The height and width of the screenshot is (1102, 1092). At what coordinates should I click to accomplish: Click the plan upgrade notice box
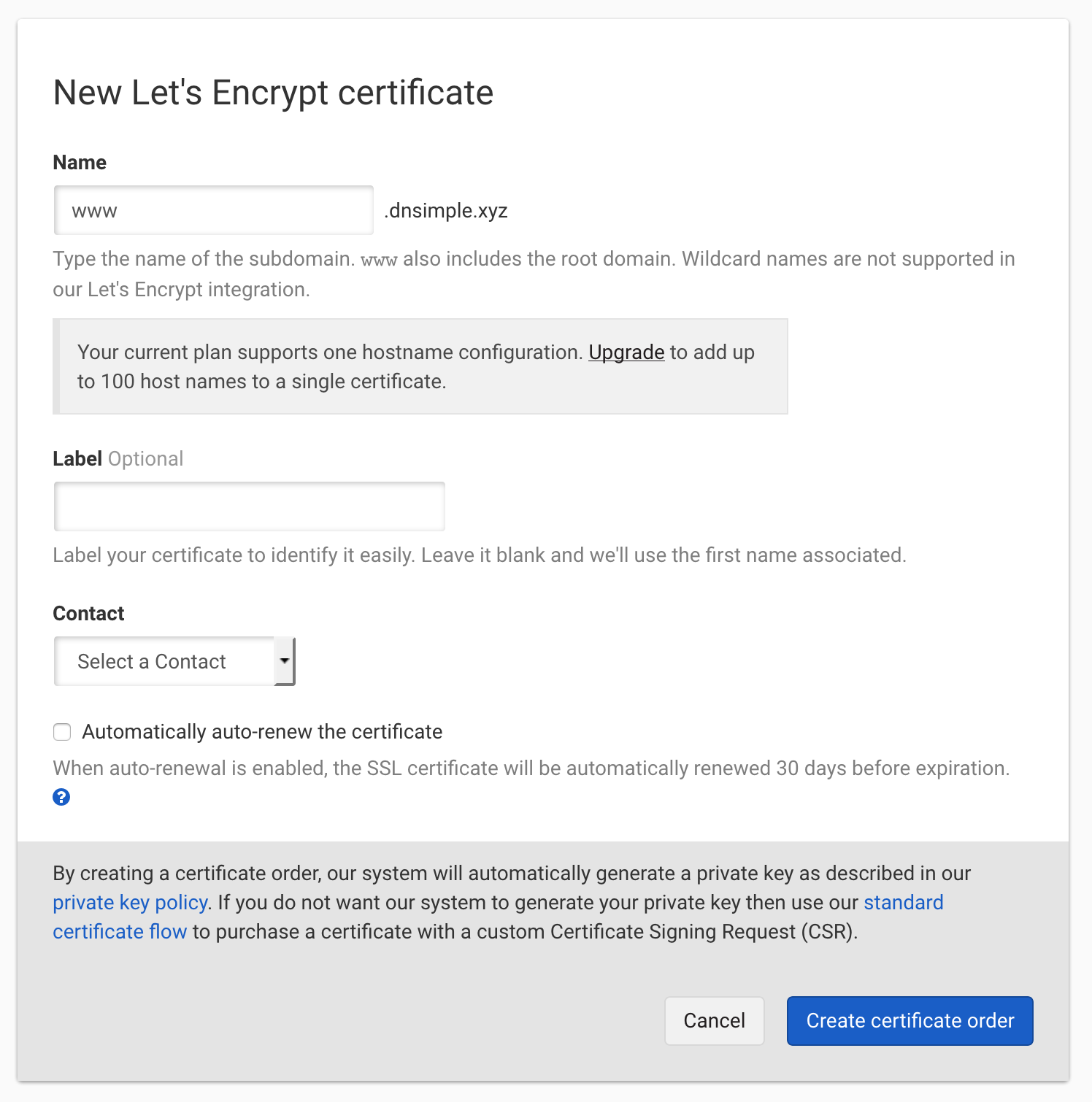pos(420,366)
